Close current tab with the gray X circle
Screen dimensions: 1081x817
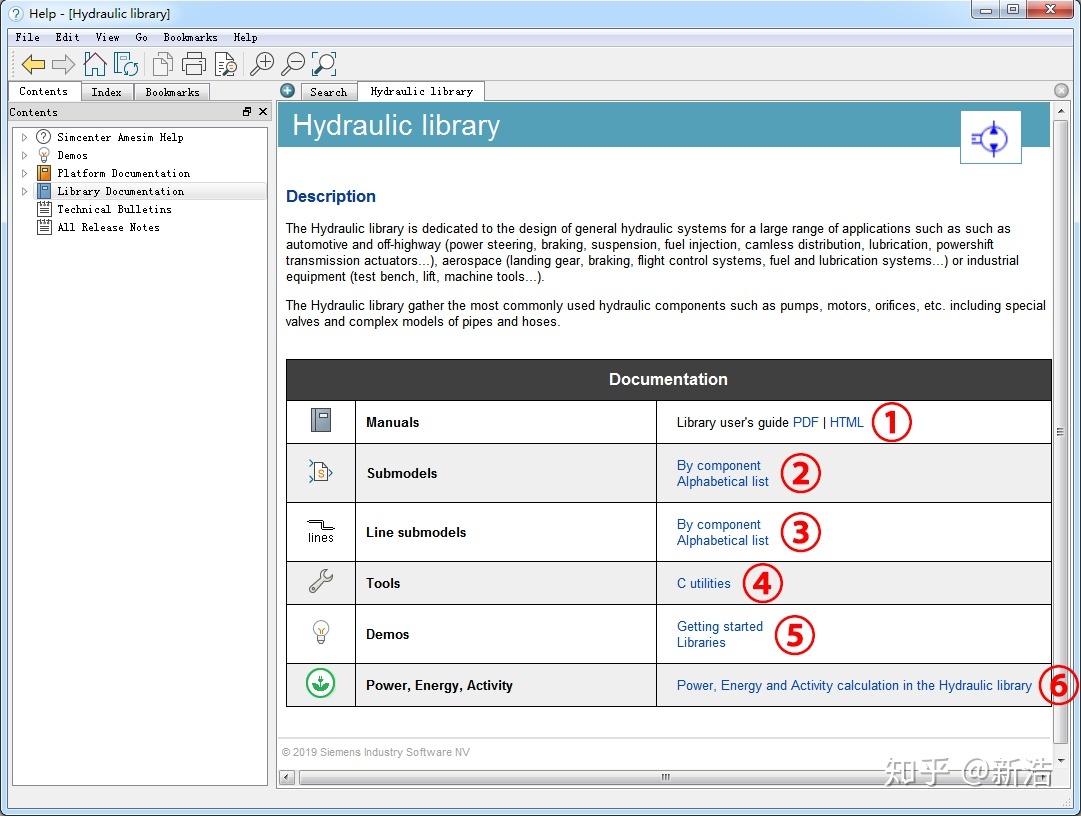(x=1062, y=90)
